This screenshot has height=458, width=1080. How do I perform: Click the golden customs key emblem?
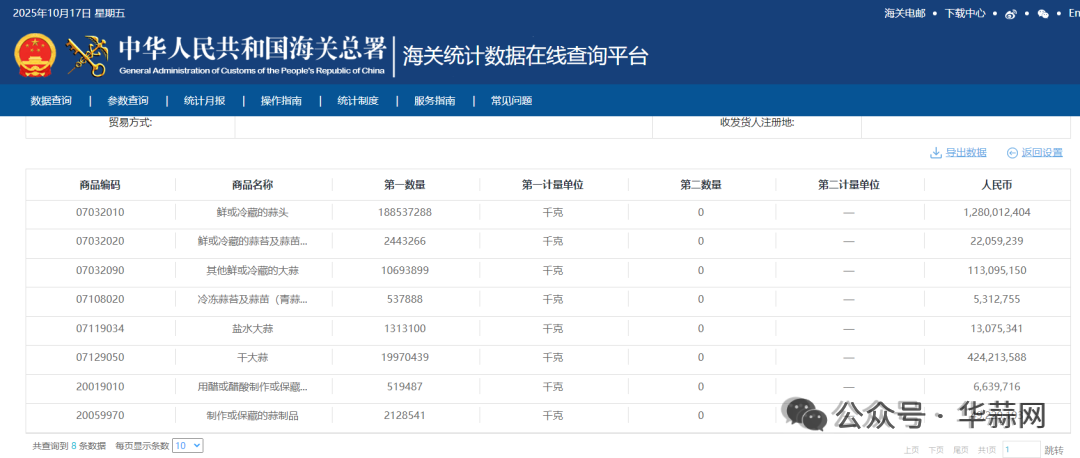pos(87,56)
